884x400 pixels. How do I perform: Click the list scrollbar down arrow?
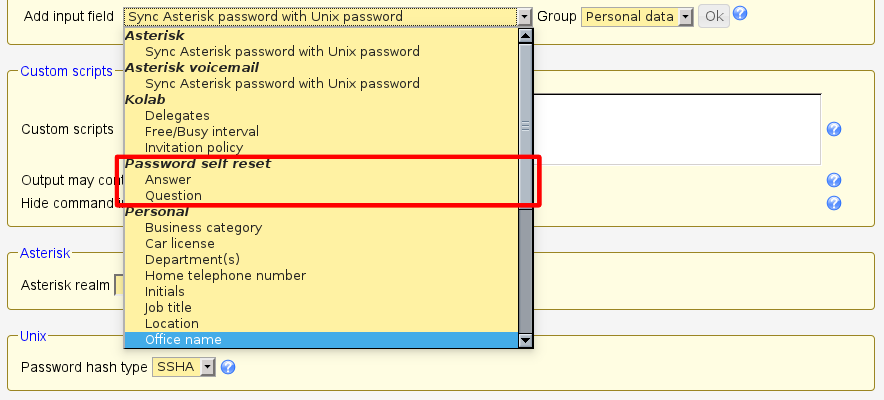point(526,341)
